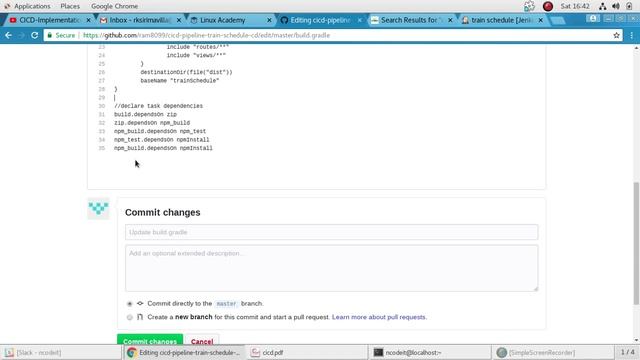Click the baseName "trainSchedule" line
The height and width of the screenshot is (360, 640).
click(180, 81)
